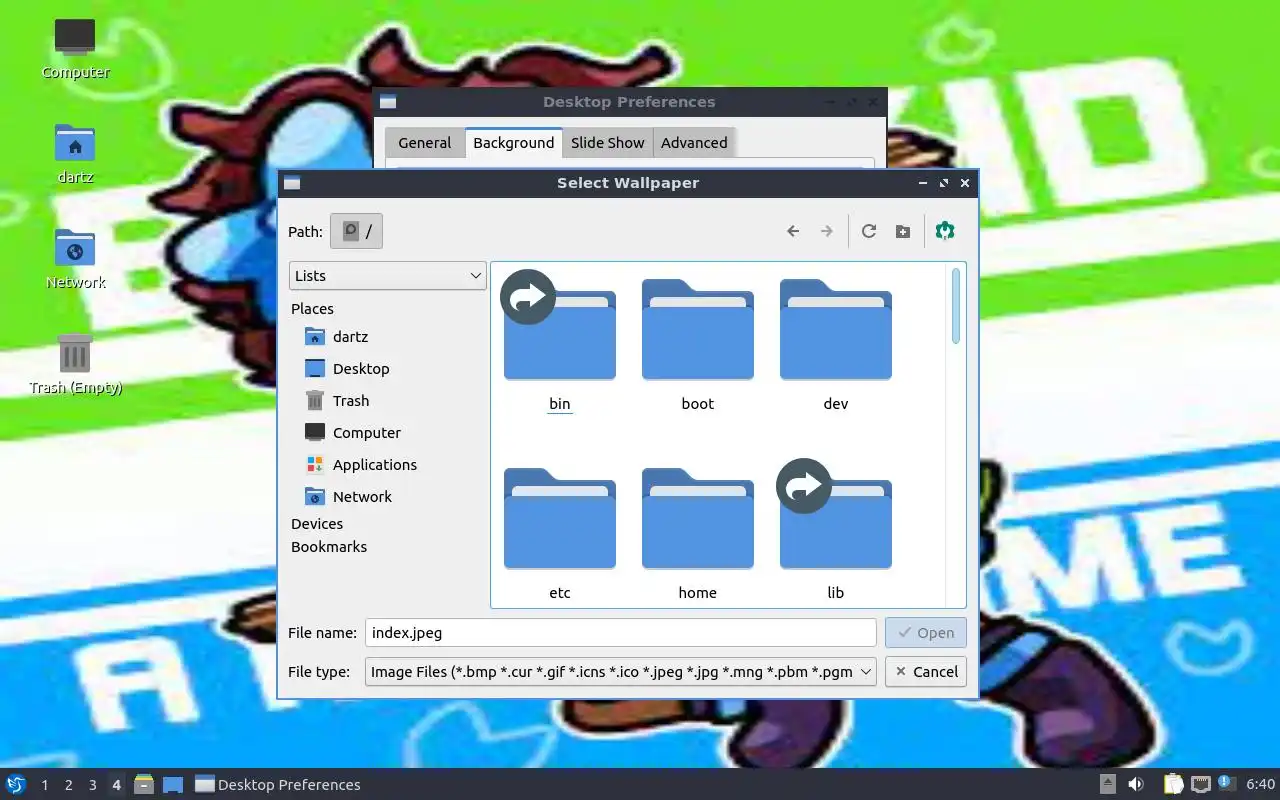Open the green view options menu
Image resolution: width=1280 pixels, height=800 pixels.
pos(945,231)
